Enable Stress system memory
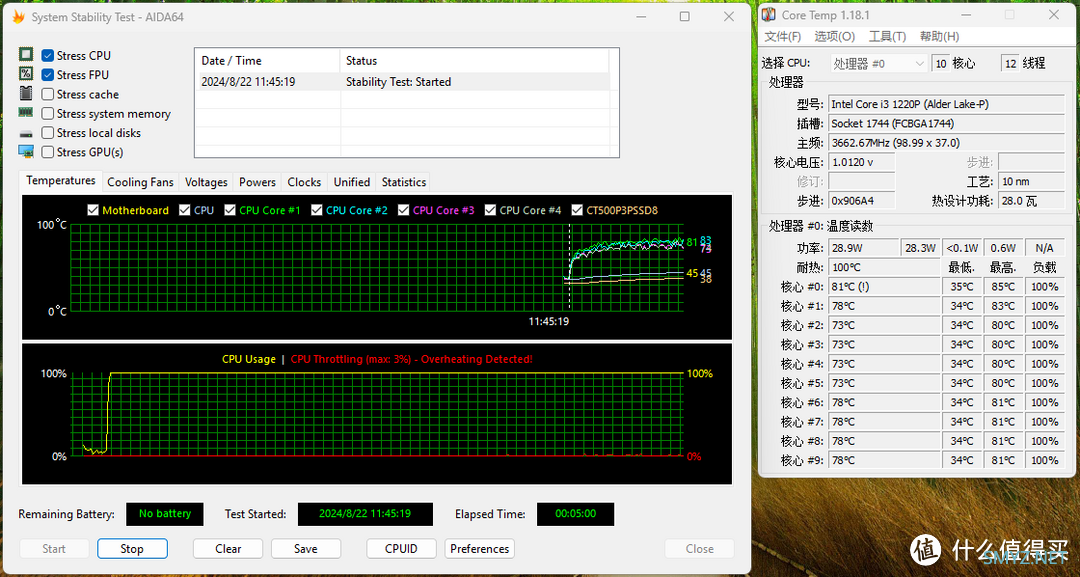 tap(48, 114)
